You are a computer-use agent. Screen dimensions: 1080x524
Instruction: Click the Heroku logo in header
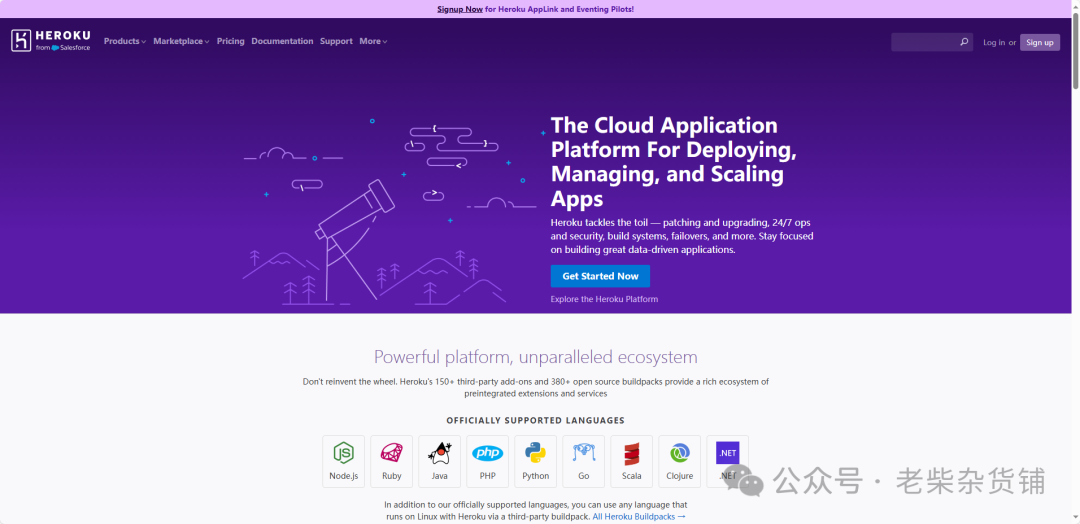coord(50,41)
